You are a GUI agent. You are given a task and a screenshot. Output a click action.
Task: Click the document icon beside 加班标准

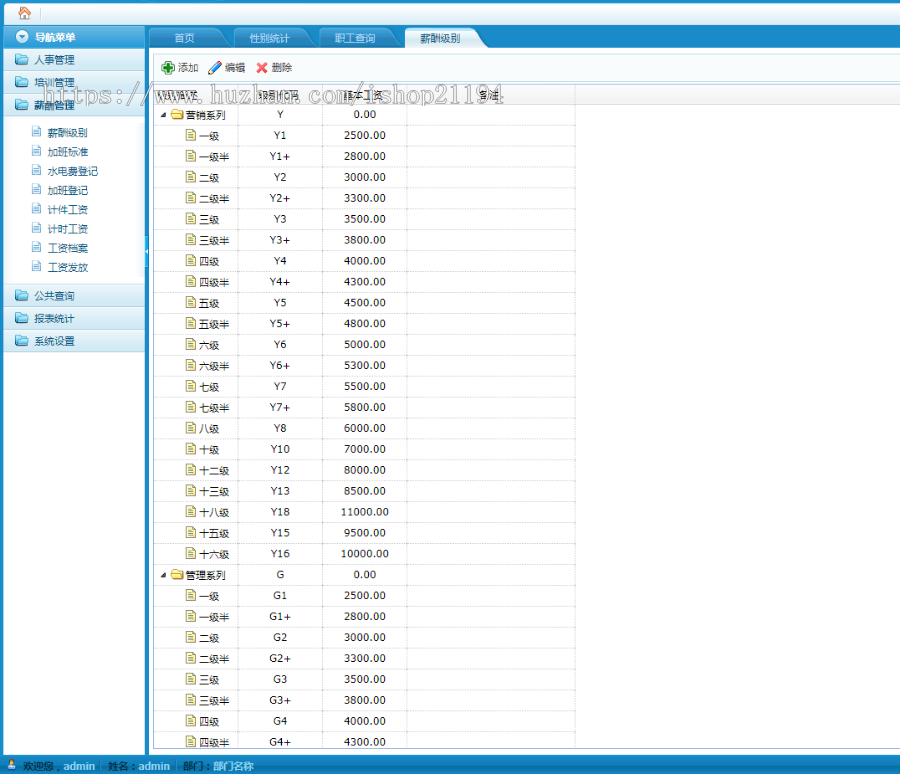tap(37, 151)
